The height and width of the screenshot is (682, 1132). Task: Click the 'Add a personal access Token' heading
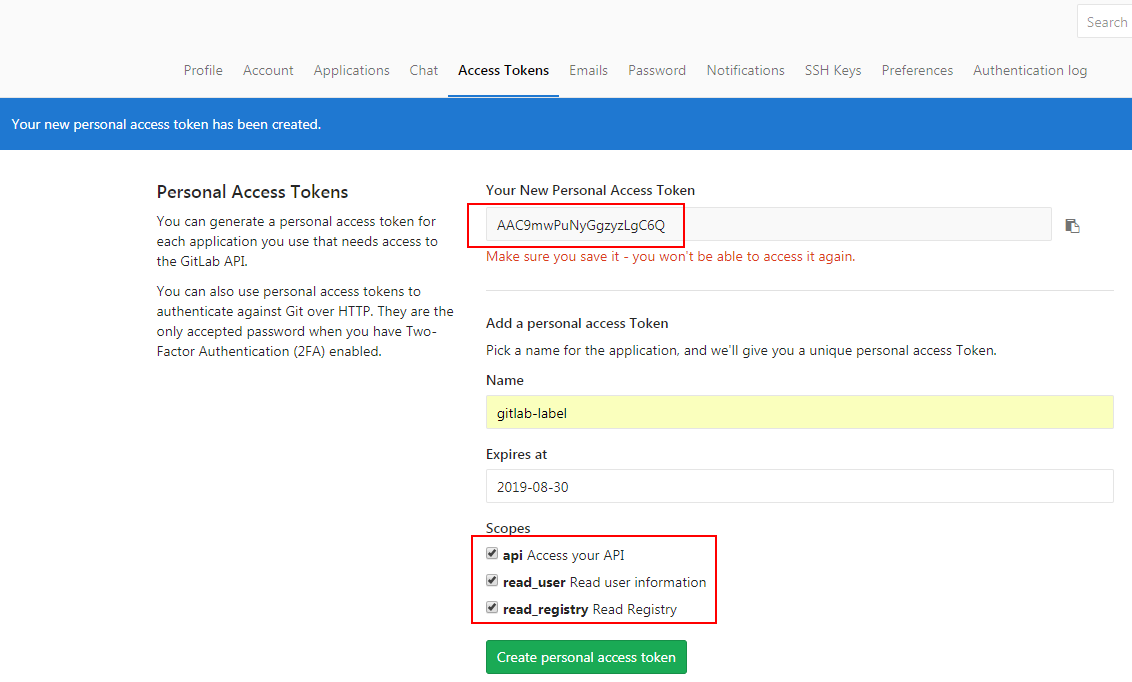577,323
